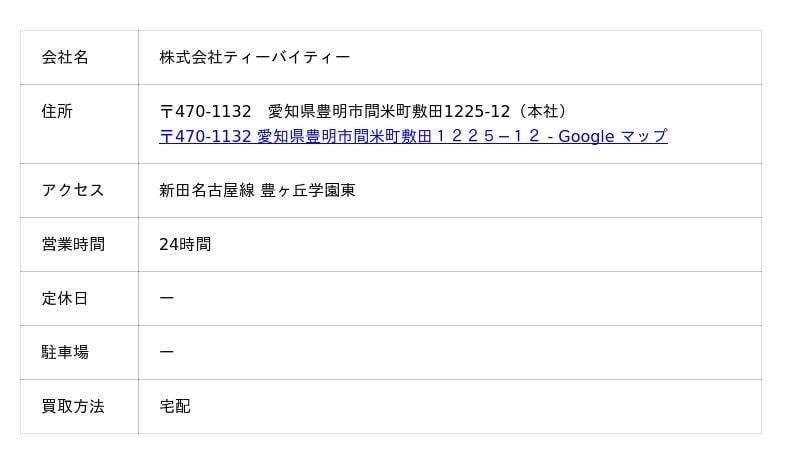Select the 〒470-1132 headquarters address text
Viewport: 800px width, 464px height.
click(364, 111)
